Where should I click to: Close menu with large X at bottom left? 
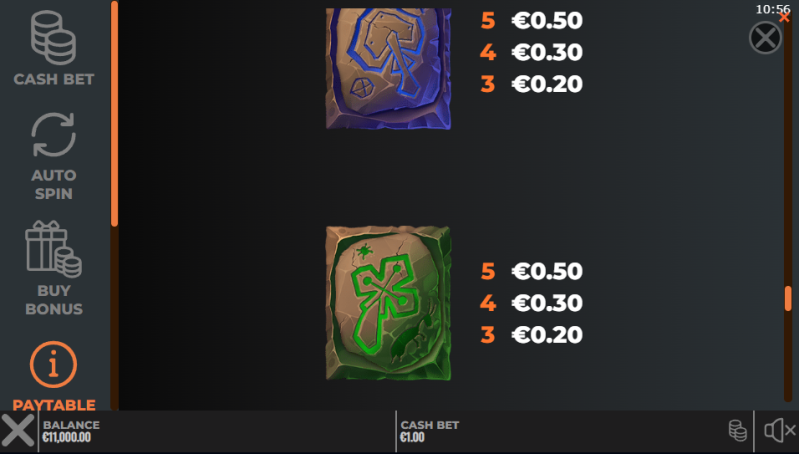coord(18,431)
